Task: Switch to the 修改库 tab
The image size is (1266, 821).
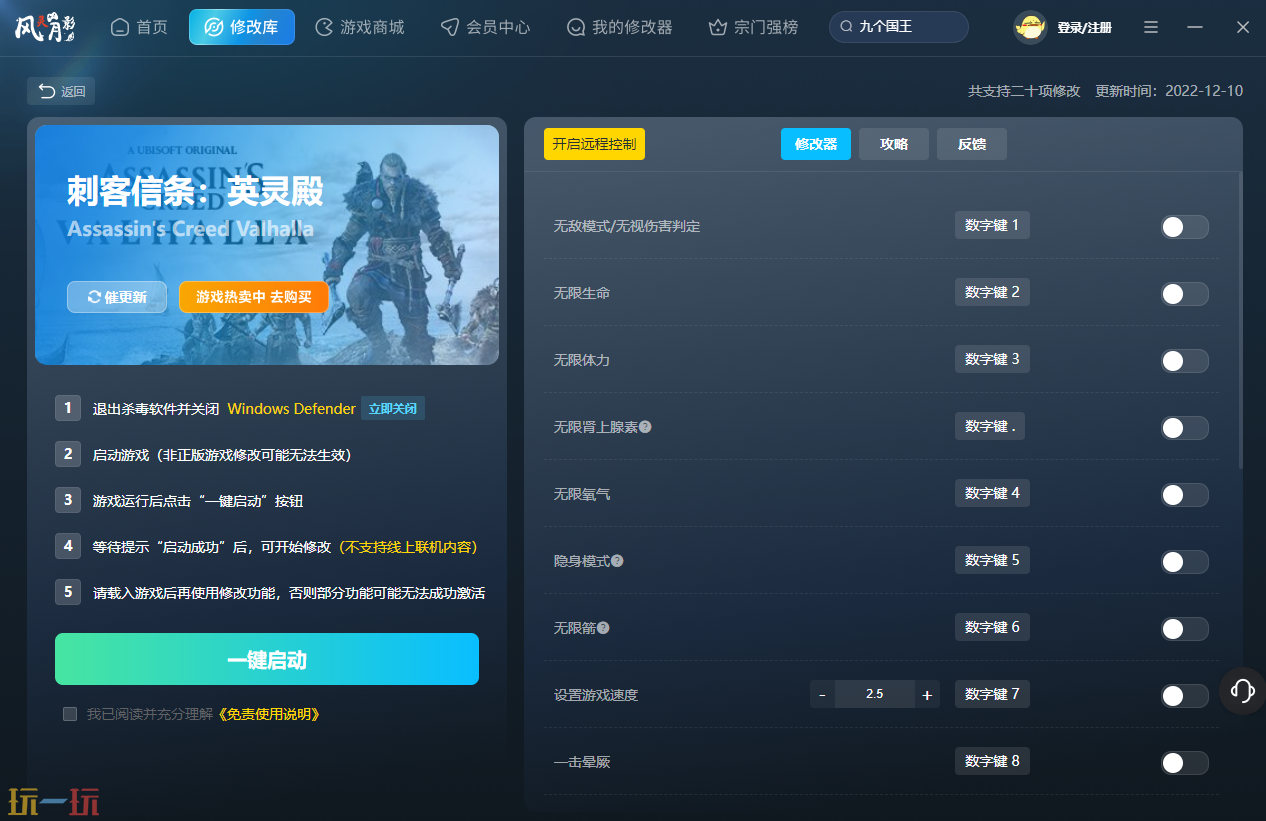Action: coord(242,27)
